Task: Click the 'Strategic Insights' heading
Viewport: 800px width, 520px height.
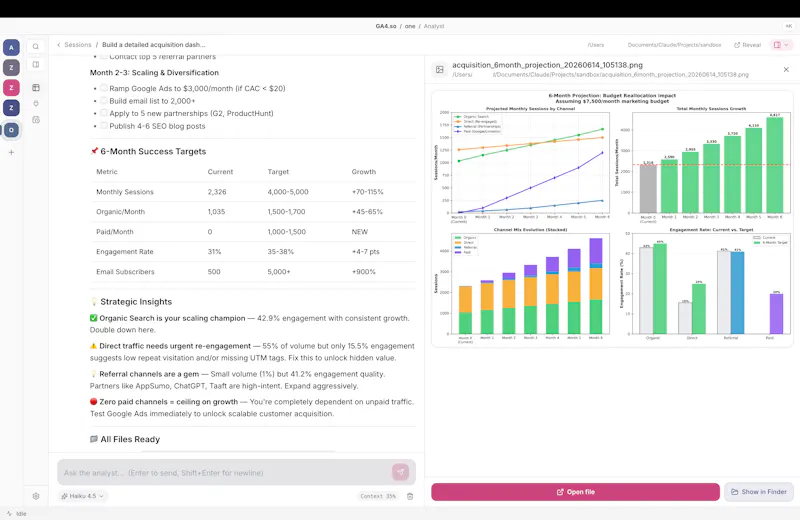Action: click(136, 302)
